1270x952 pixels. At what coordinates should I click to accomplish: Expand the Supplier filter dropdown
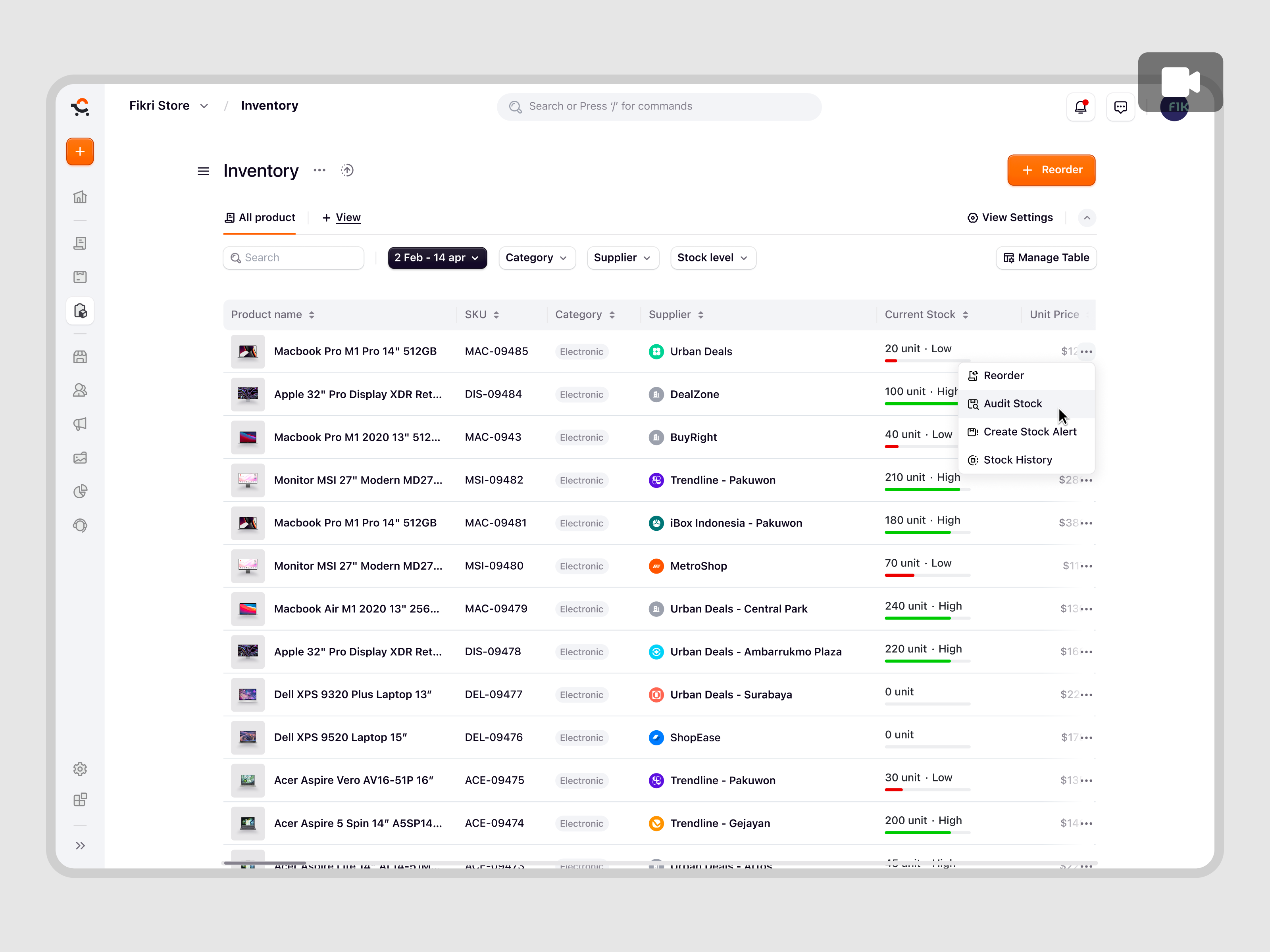[x=622, y=258]
